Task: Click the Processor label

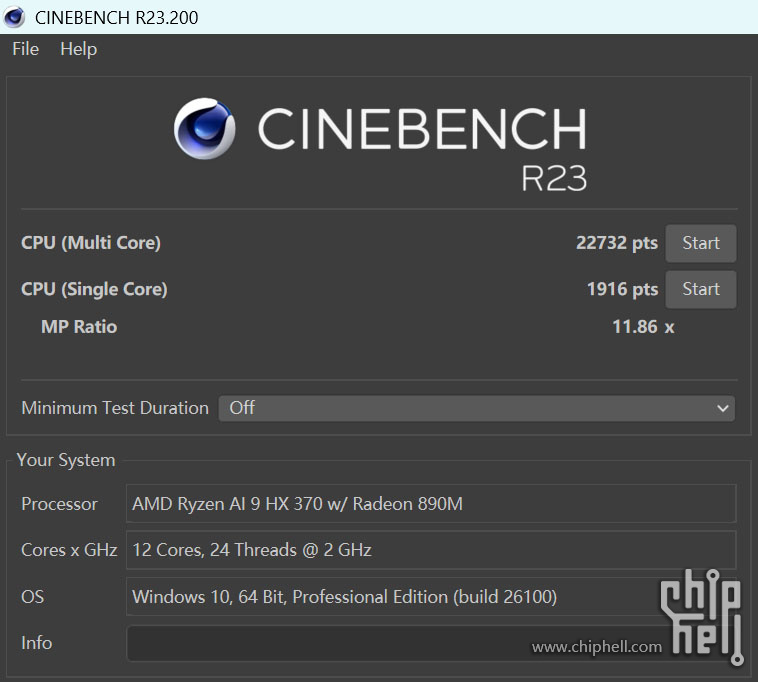Action: click(59, 504)
